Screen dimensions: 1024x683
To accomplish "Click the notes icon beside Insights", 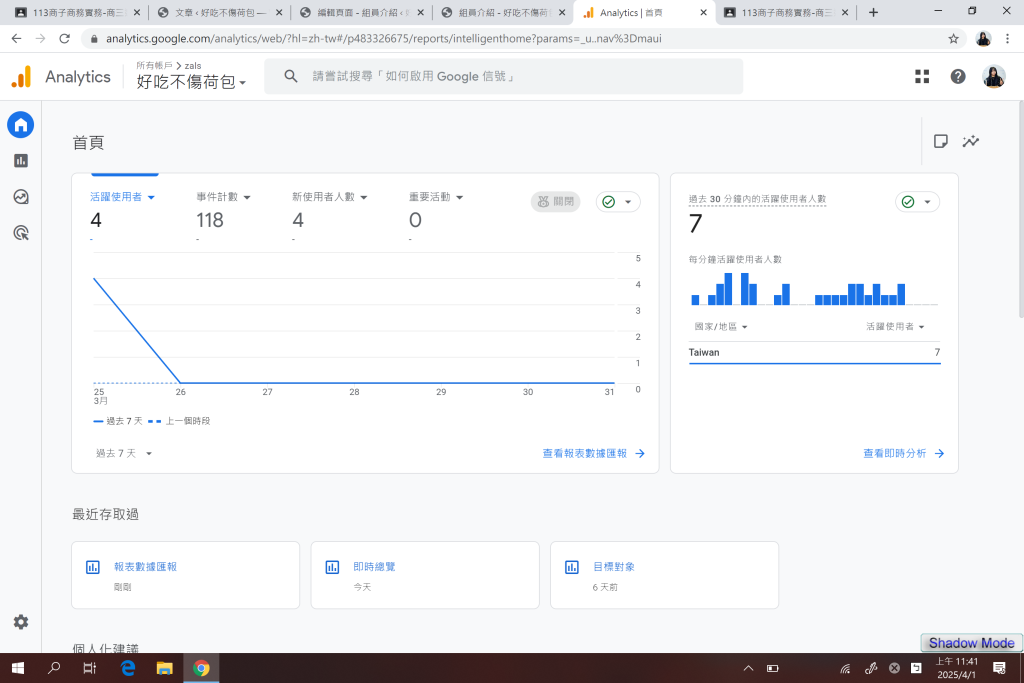I will pos(940,141).
